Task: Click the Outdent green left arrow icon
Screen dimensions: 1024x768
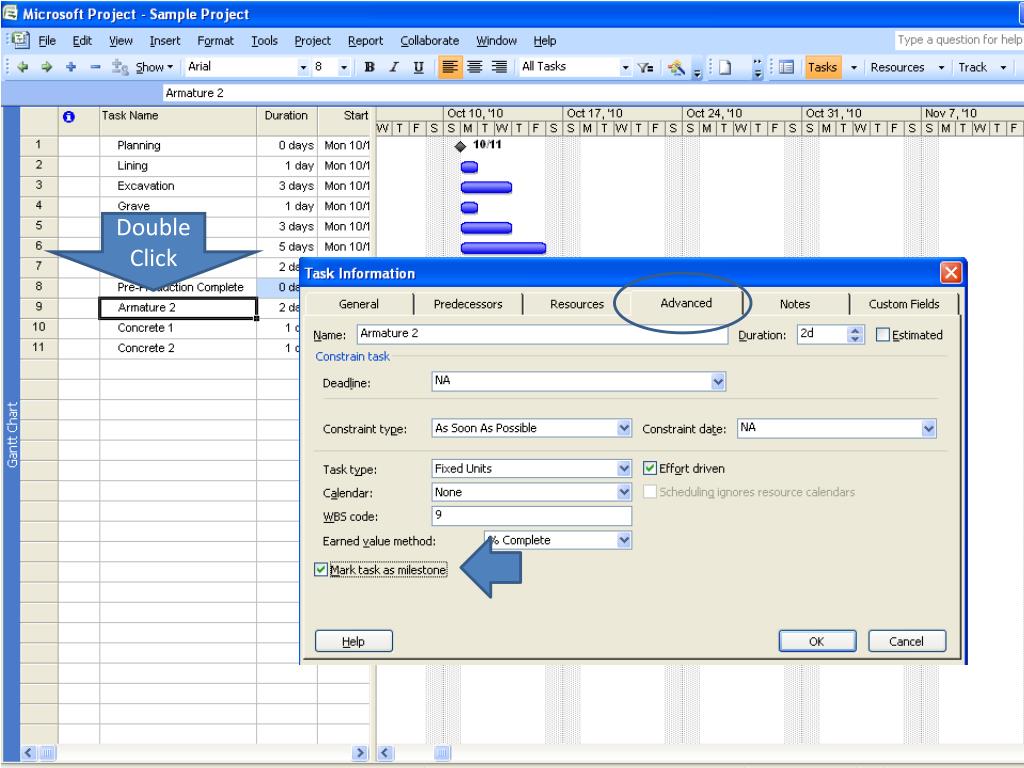Action: [23, 67]
